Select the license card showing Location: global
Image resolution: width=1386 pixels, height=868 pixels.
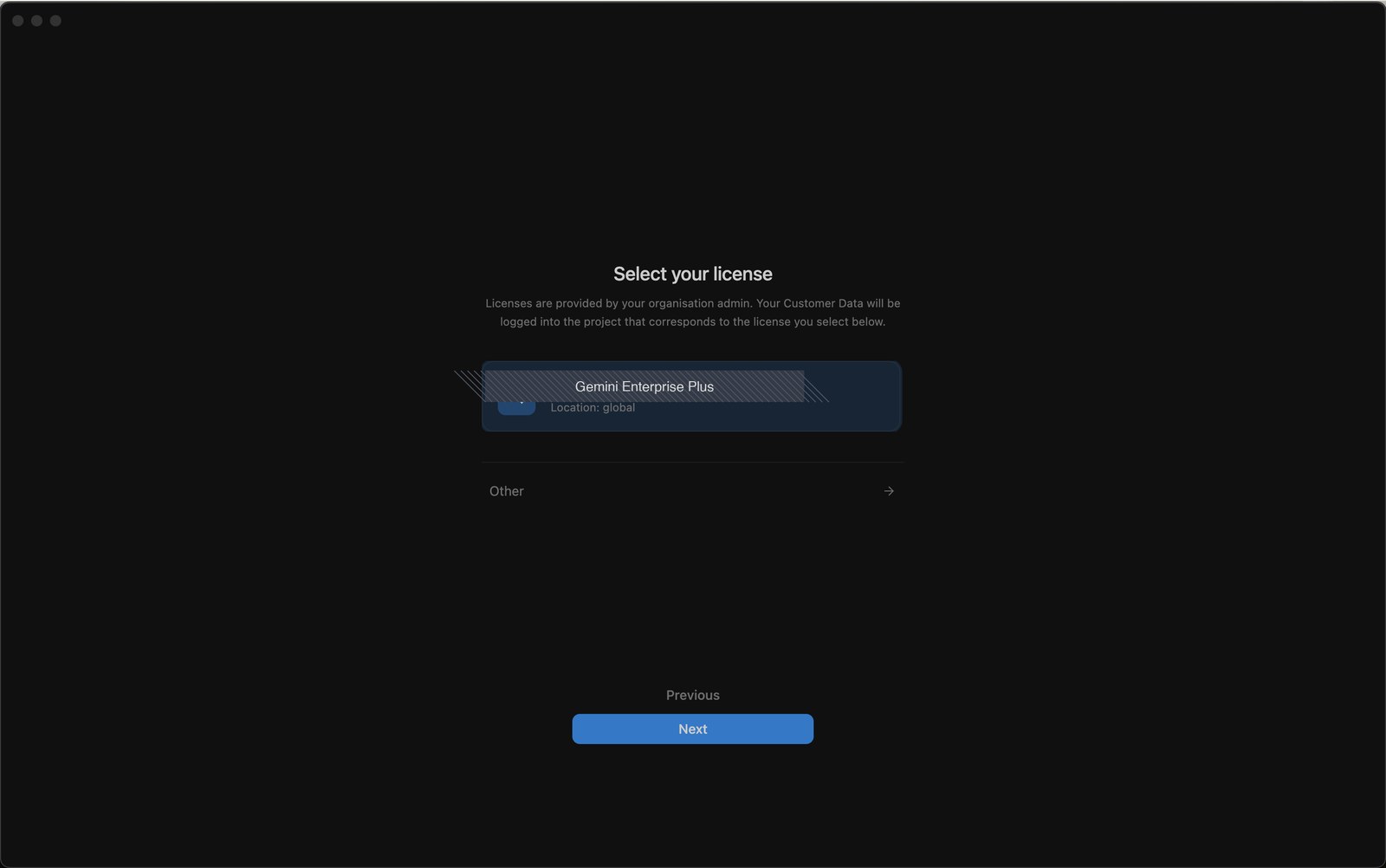point(691,396)
